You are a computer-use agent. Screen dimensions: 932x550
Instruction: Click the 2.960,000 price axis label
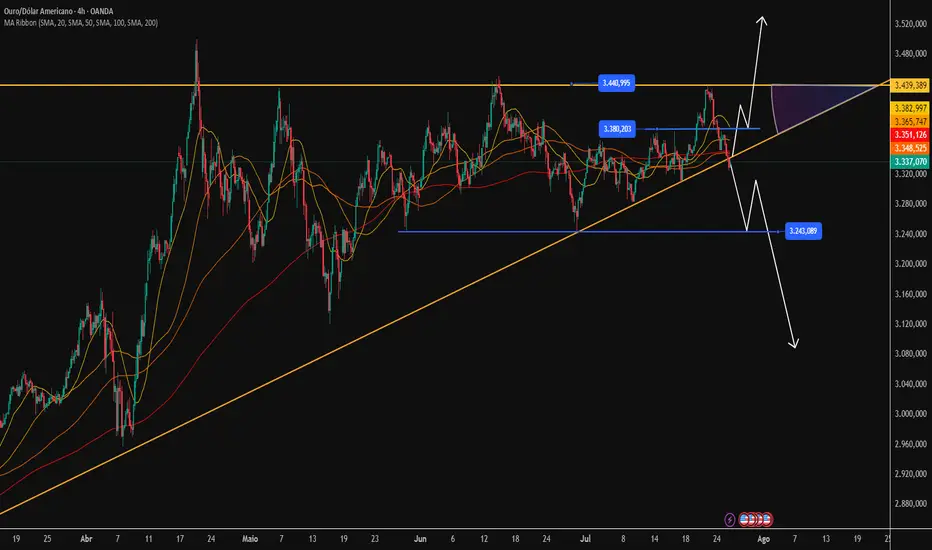click(x=911, y=444)
